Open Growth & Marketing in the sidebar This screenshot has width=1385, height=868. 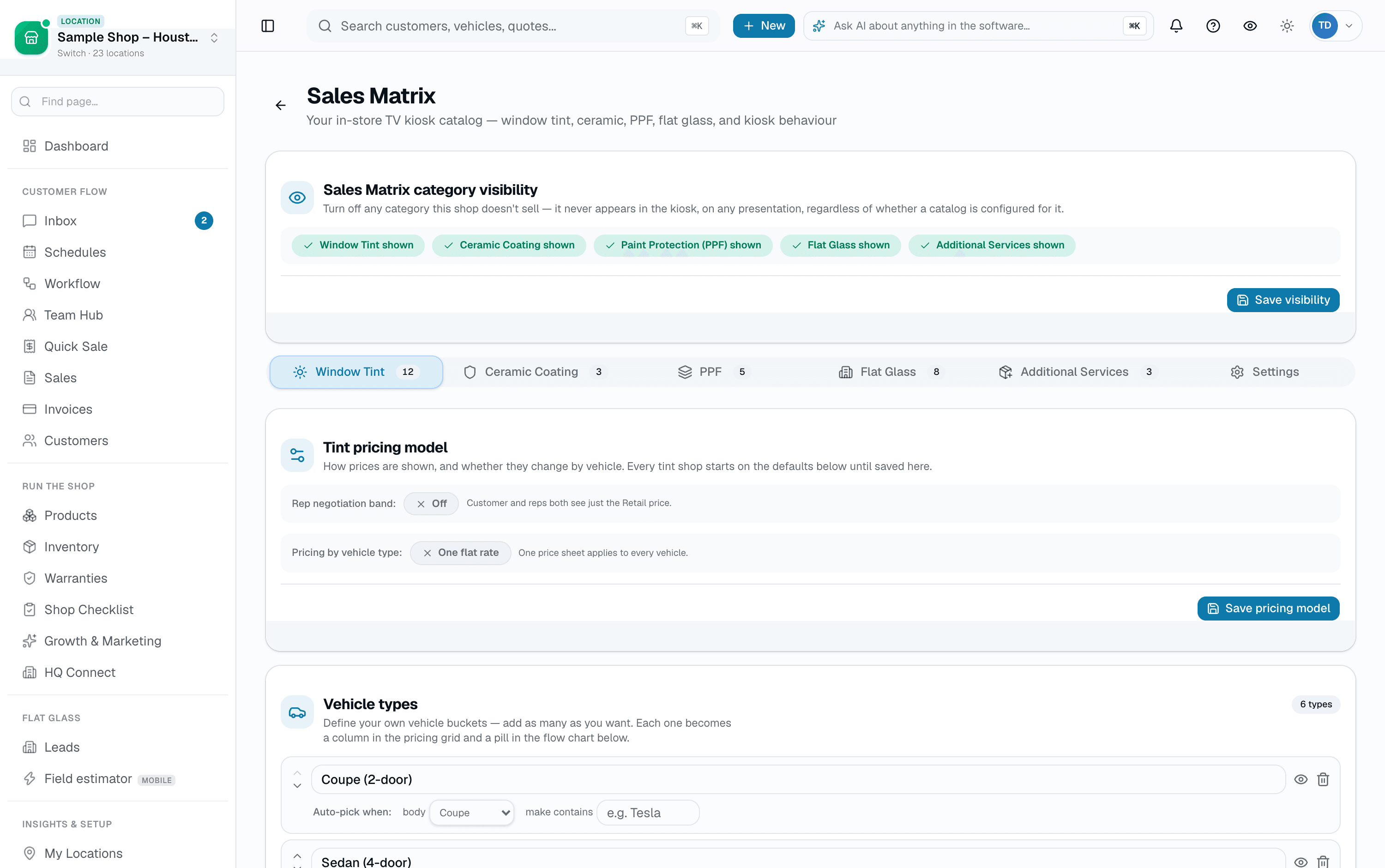coord(118,641)
